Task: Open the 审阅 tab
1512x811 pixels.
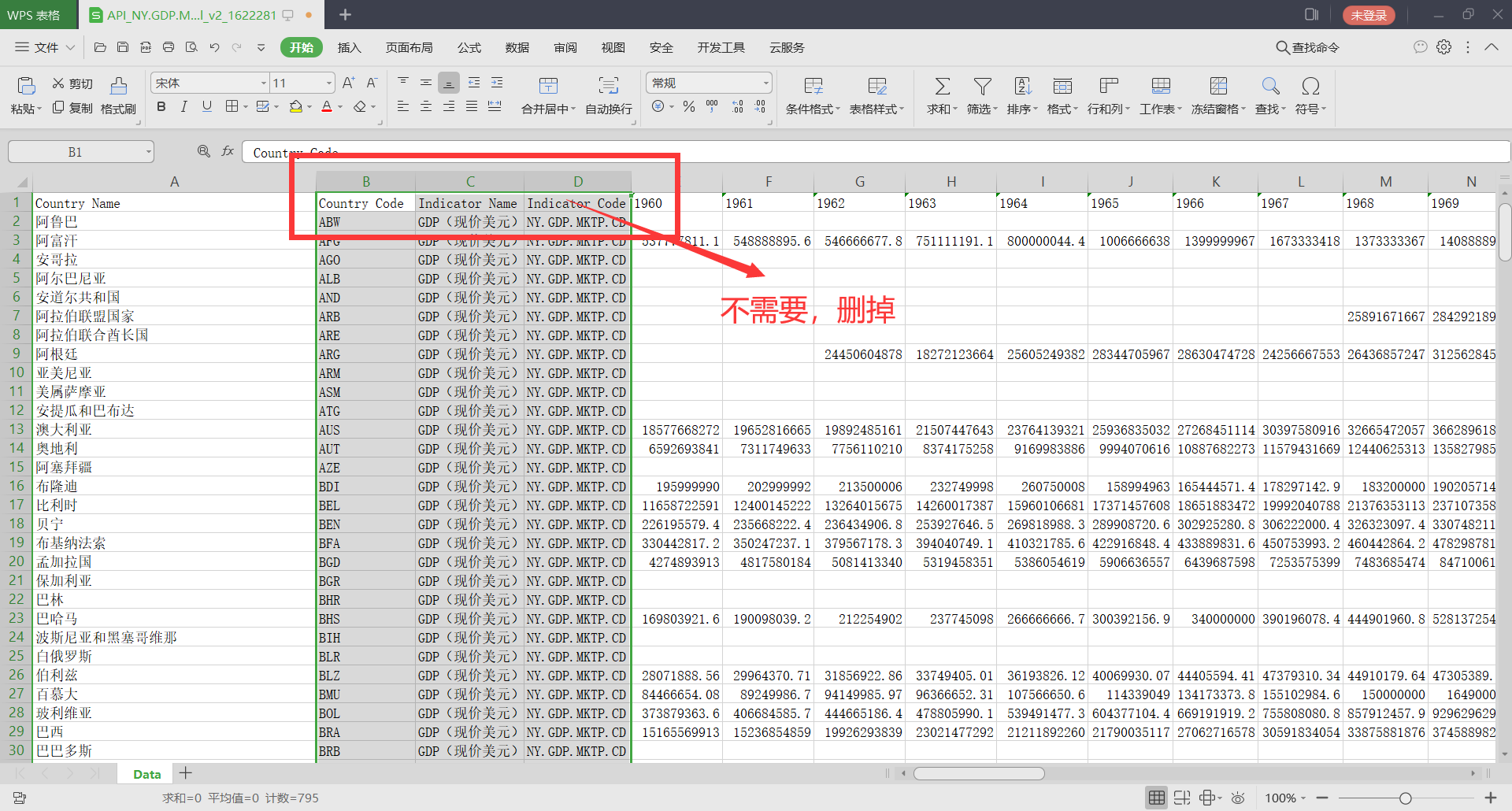Action: [x=565, y=47]
